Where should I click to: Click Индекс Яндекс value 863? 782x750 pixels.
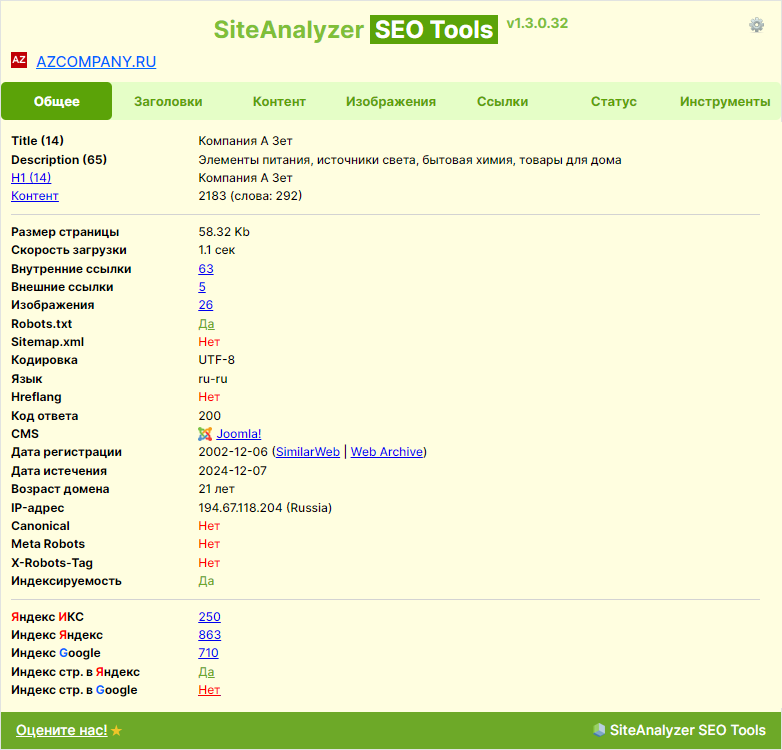tap(209, 635)
